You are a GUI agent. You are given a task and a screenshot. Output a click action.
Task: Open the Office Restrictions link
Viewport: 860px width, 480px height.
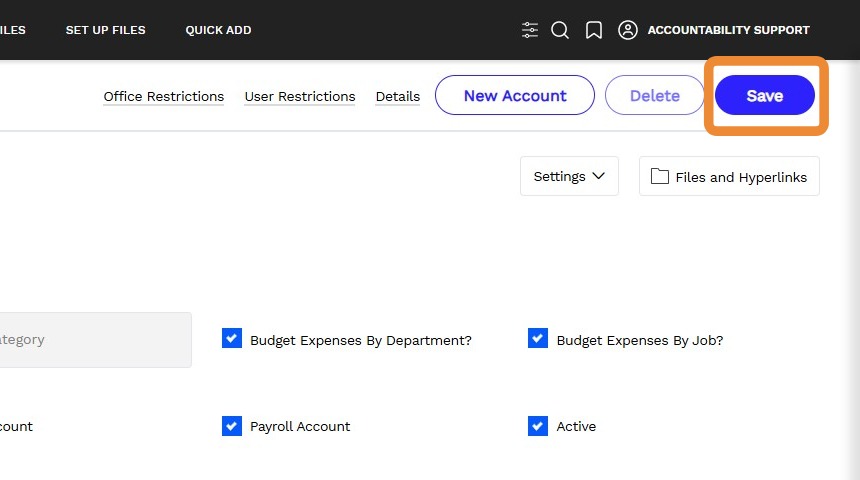click(163, 96)
